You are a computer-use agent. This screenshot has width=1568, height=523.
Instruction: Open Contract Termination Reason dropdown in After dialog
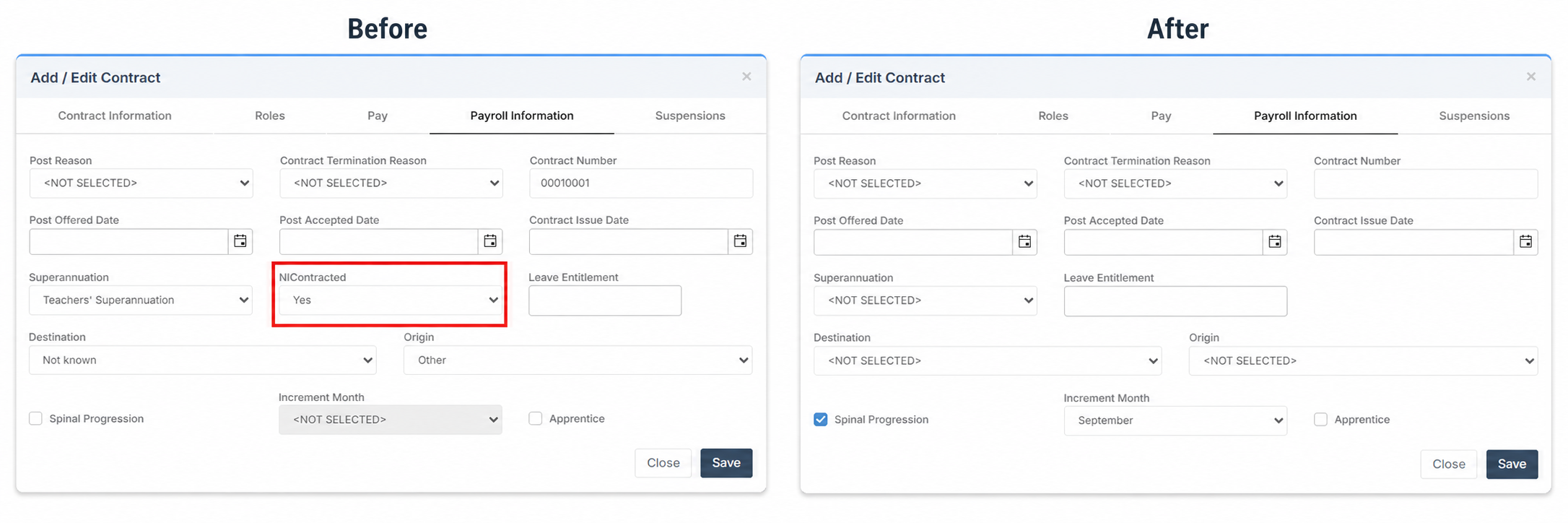(1175, 183)
